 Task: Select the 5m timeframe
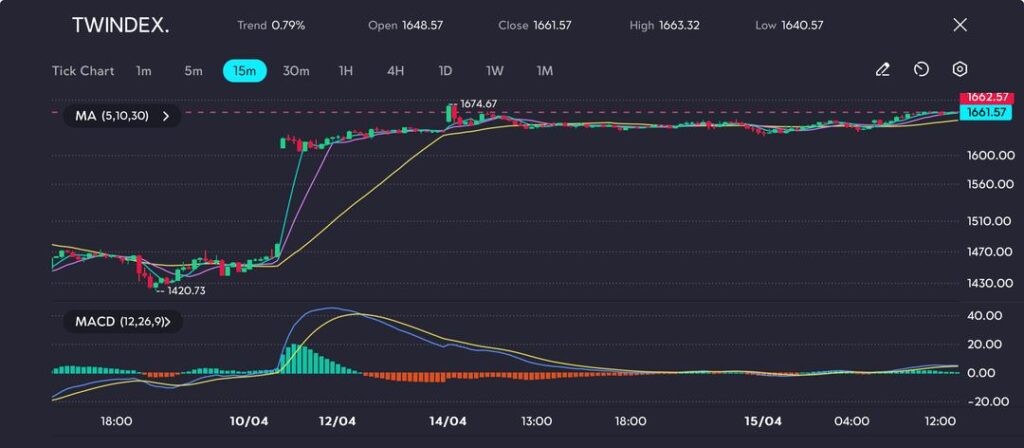[x=193, y=71]
